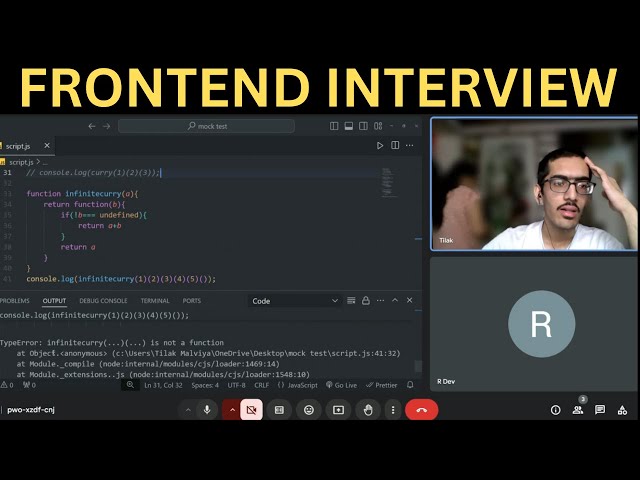Go forward with the editor's right arrow

click(x=107, y=126)
